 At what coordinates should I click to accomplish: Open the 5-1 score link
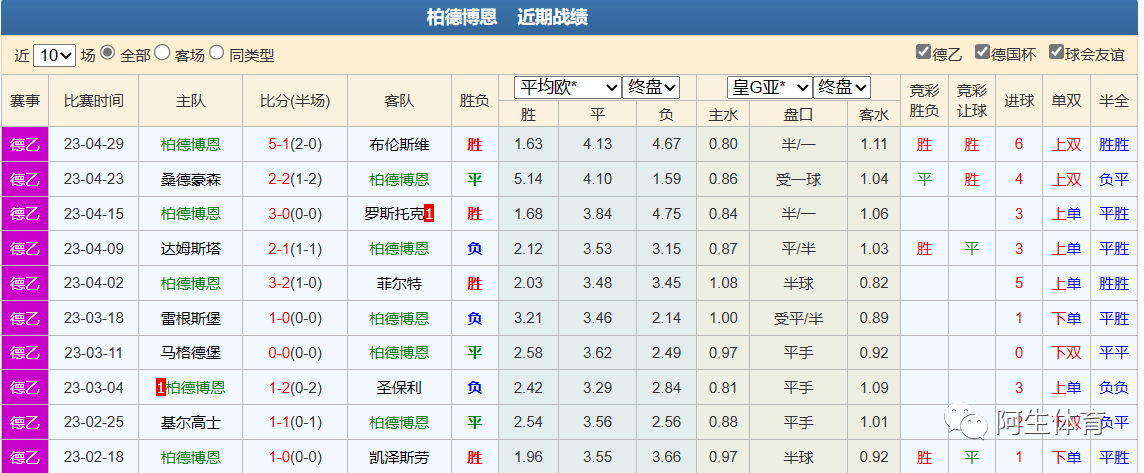279,145
